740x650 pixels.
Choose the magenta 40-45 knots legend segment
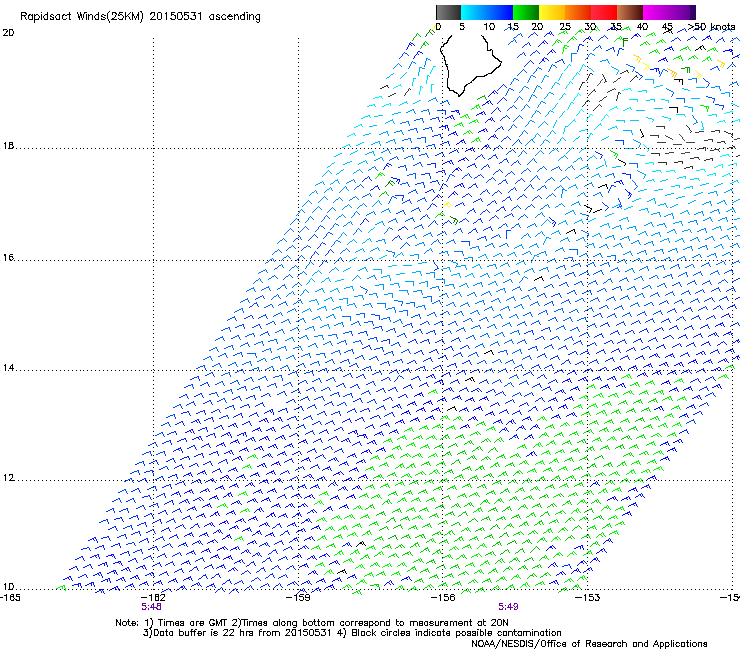click(656, 12)
